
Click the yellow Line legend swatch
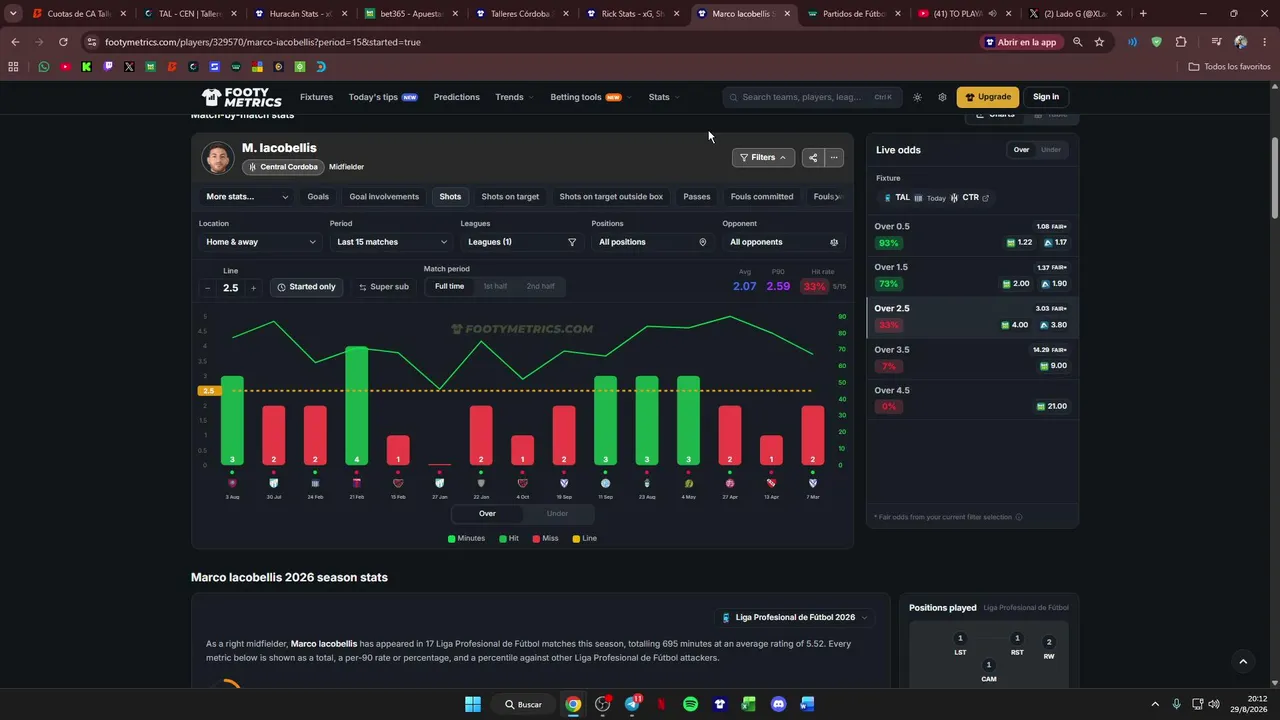click(x=576, y=539)
